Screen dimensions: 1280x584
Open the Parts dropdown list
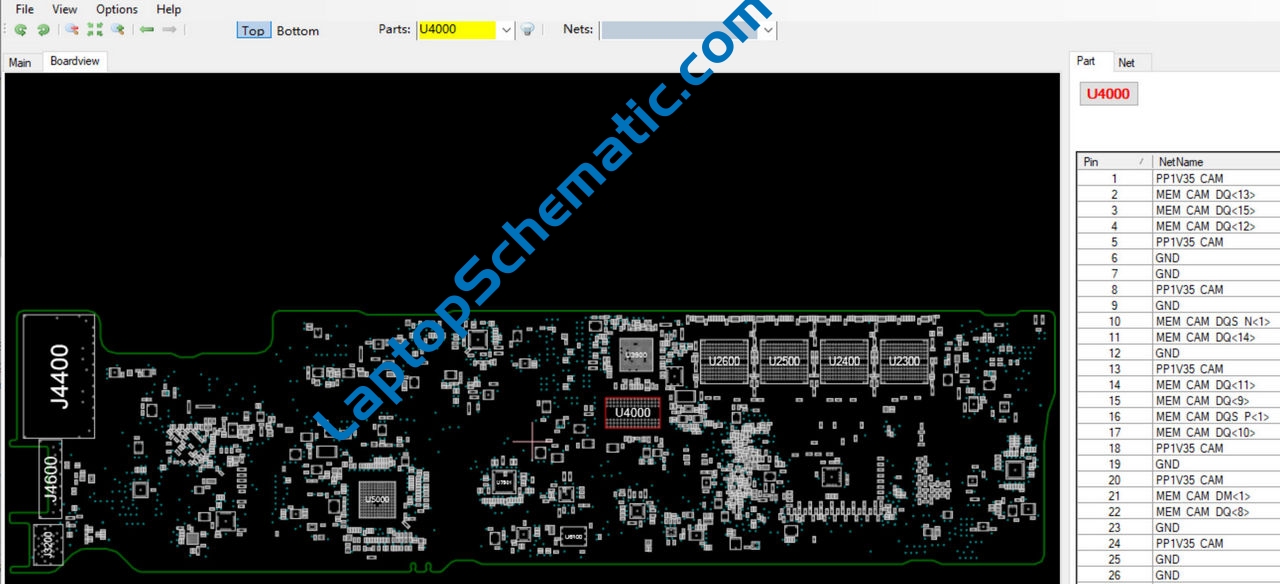click(505, 30)
